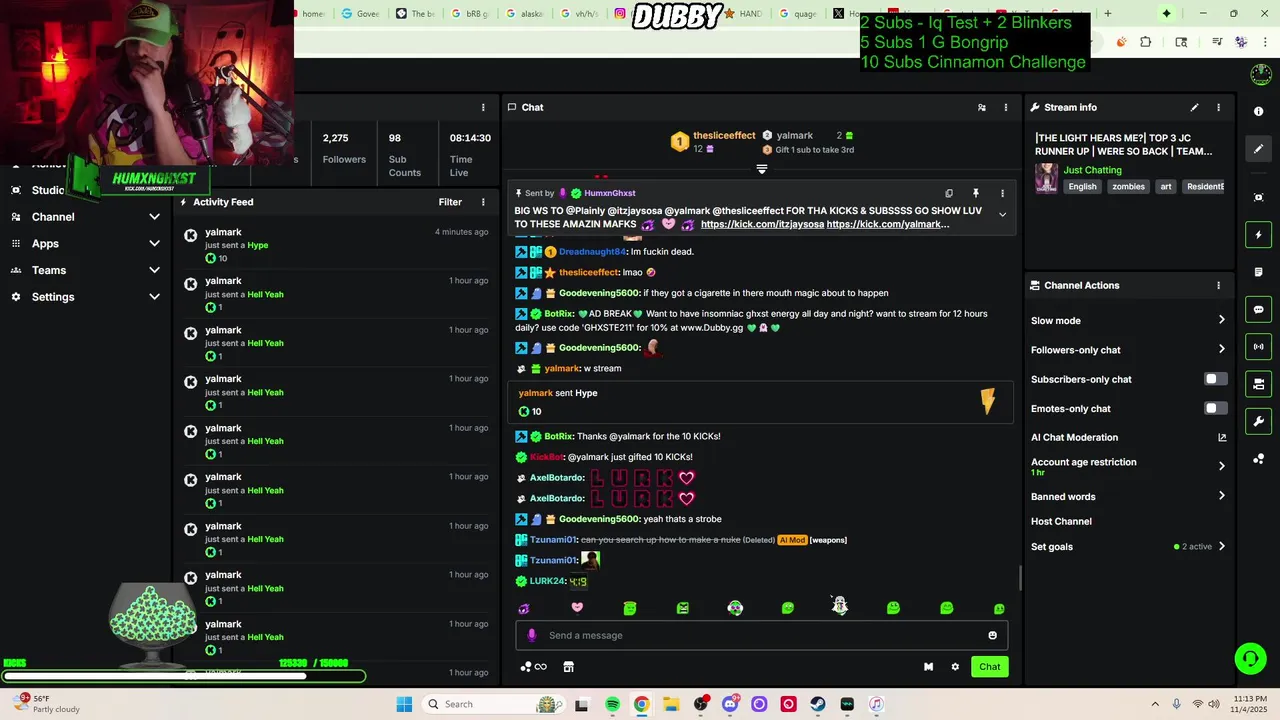
Task: Toggle Emotes-only chat switch
Action: pos(1215,408)
